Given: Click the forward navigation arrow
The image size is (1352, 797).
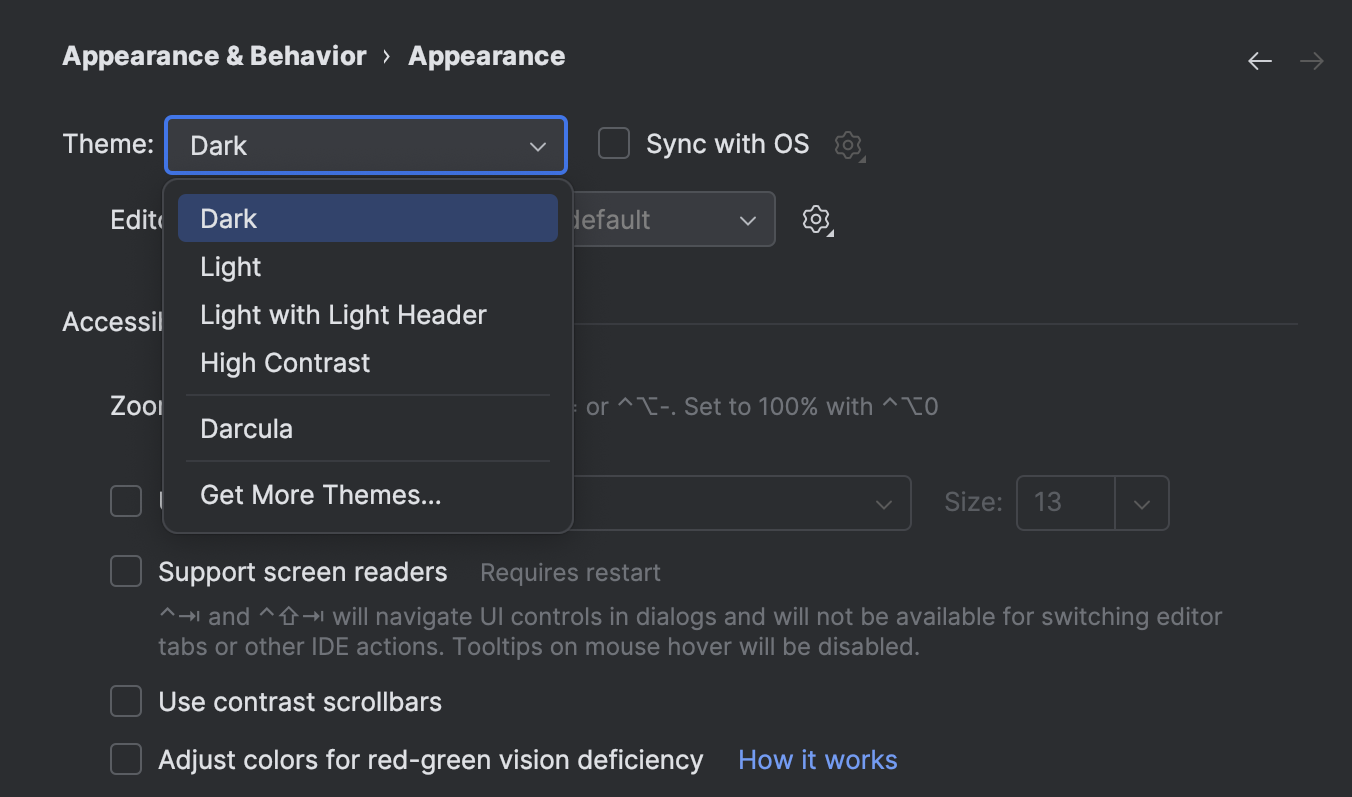Looking at the screenshot, I should 1312,60.
